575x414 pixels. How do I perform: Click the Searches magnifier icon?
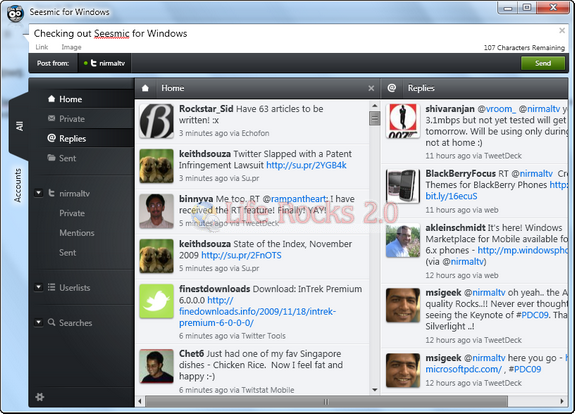pos(51,322)
